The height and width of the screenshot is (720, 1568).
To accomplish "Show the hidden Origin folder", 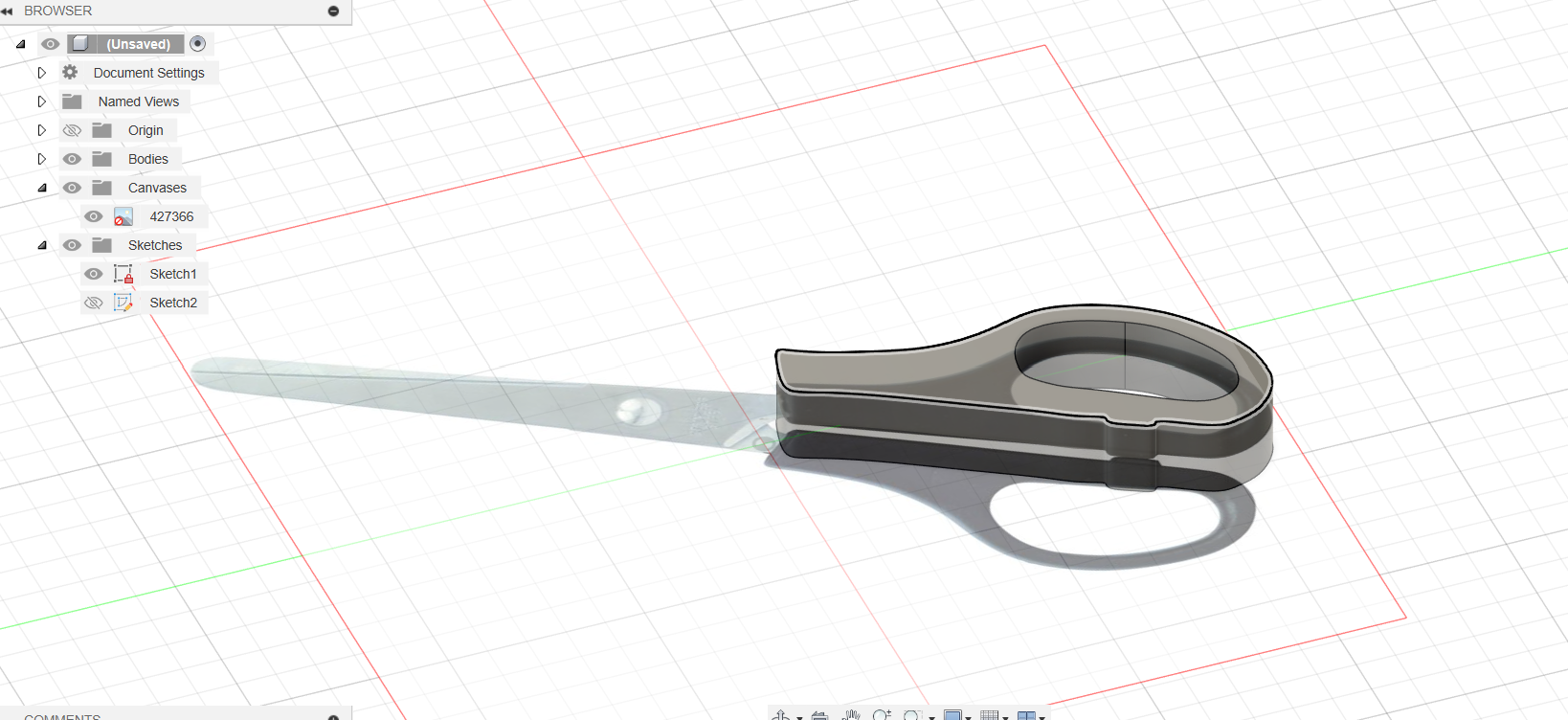I will click(72, 130).
